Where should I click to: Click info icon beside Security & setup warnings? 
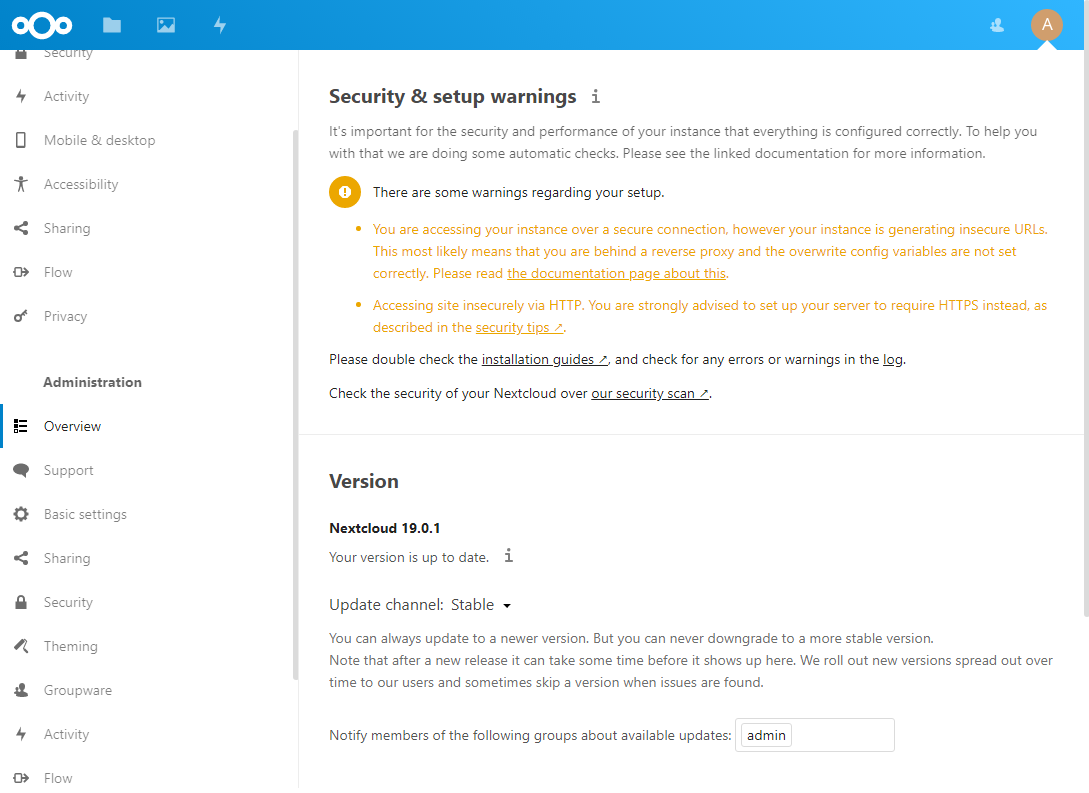pos(595,97)
